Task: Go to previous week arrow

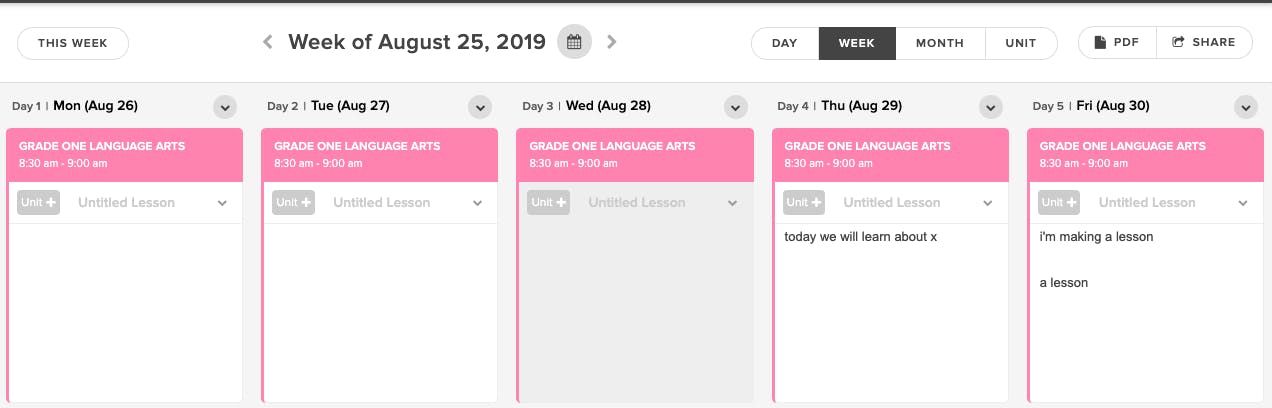Action: (268, 42)
